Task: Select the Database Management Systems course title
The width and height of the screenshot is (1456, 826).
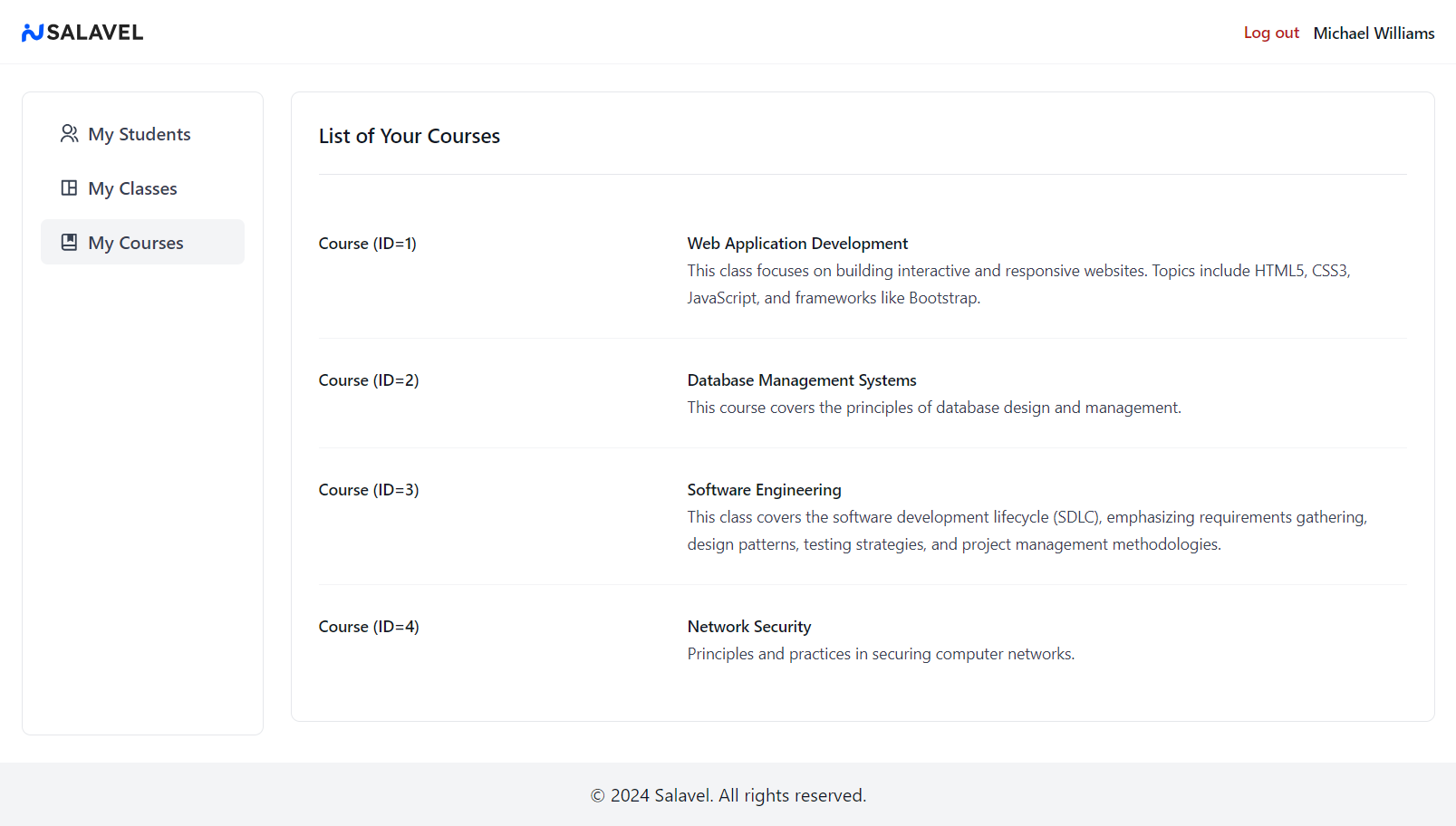Action: click(802, 380)
